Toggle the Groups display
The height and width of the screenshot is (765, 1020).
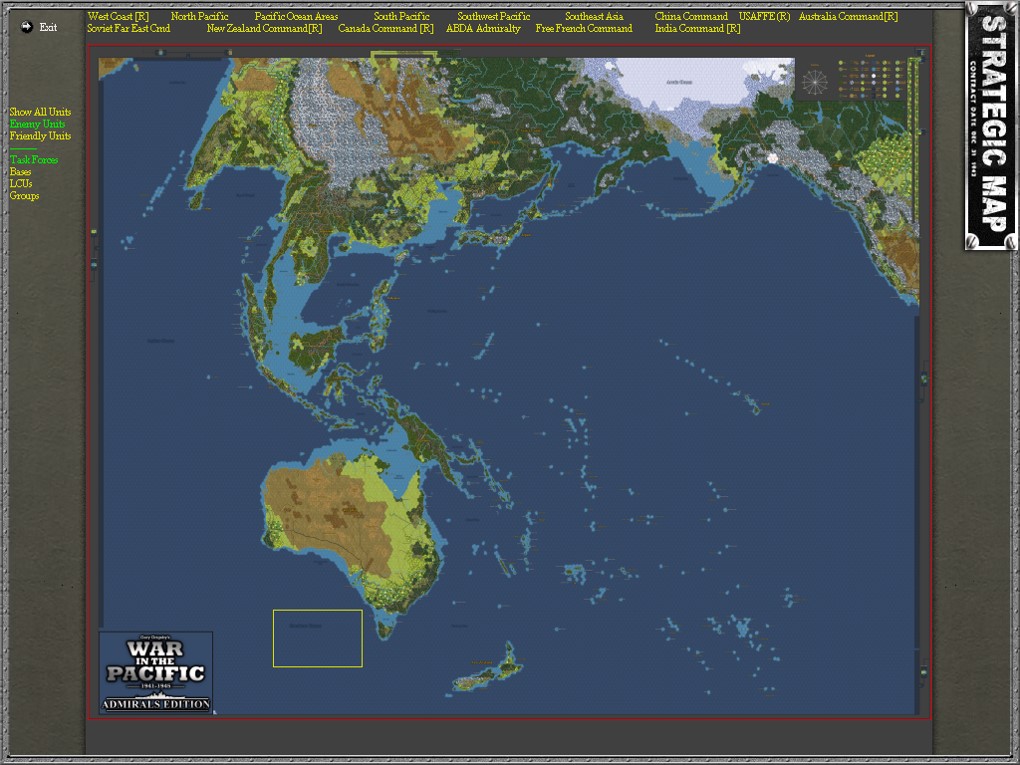[23, 195]
